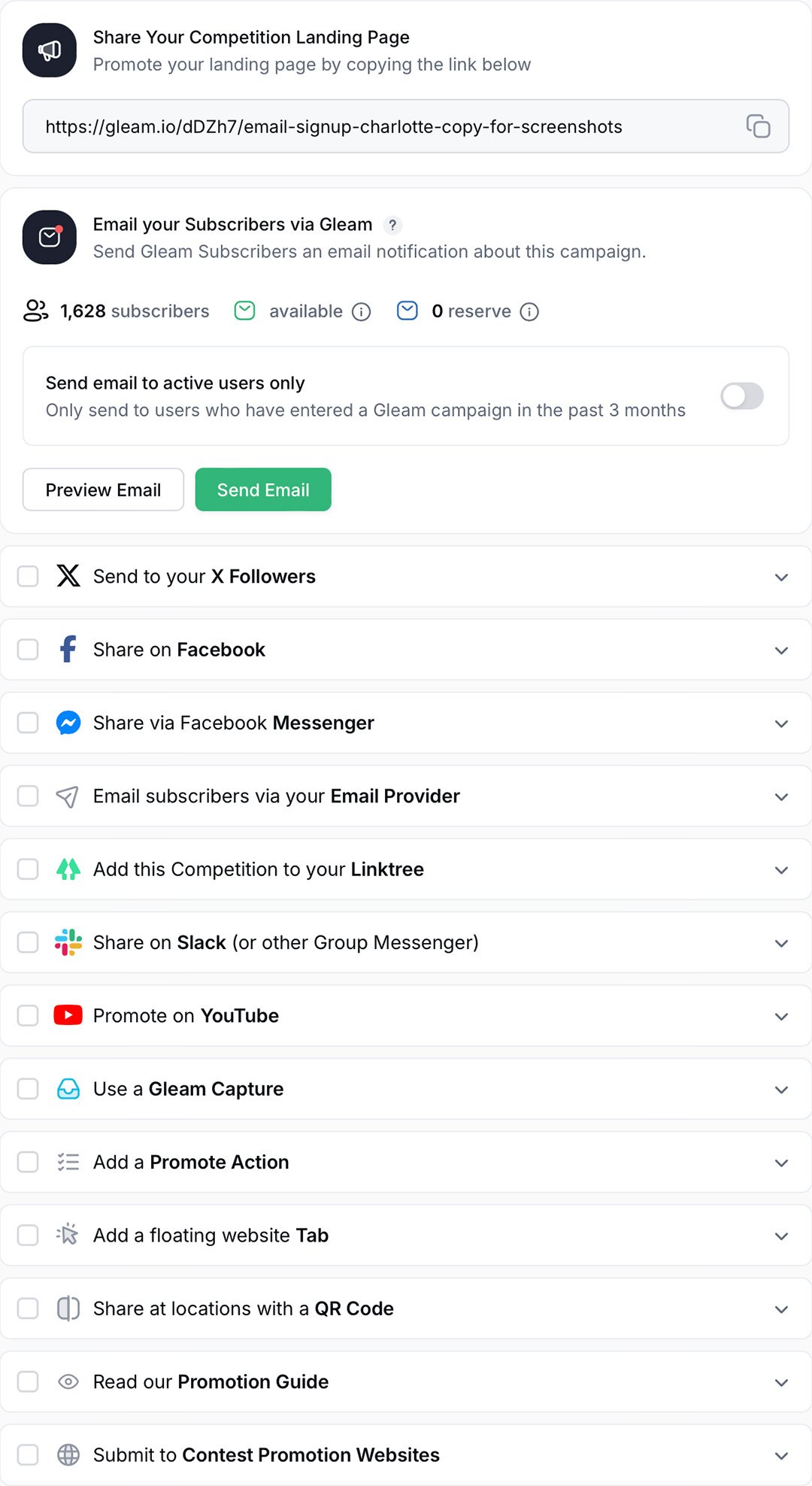Click the help question mark beside Gleam

392,225
